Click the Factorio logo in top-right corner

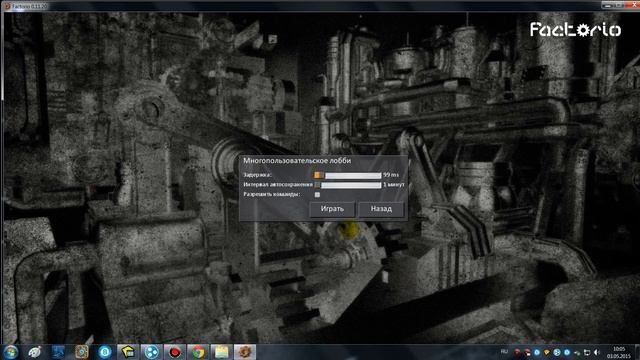pyautogui.click(x=576, y=29)
